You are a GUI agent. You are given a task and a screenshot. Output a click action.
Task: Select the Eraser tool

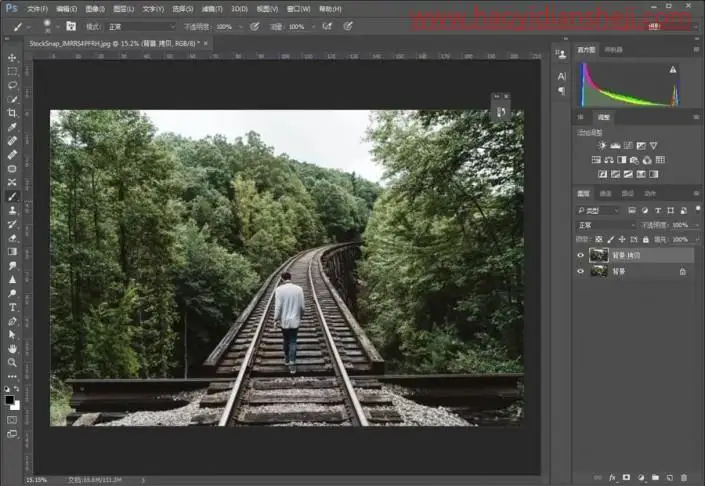(x=12, y=238)
